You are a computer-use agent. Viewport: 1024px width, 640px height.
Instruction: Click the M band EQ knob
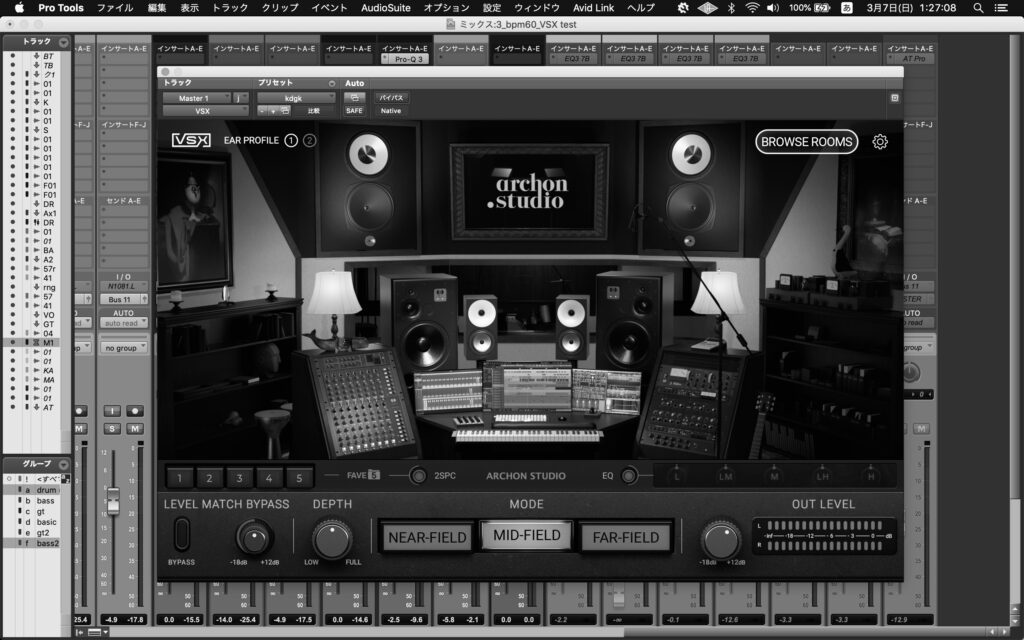(x=774, y=475)
